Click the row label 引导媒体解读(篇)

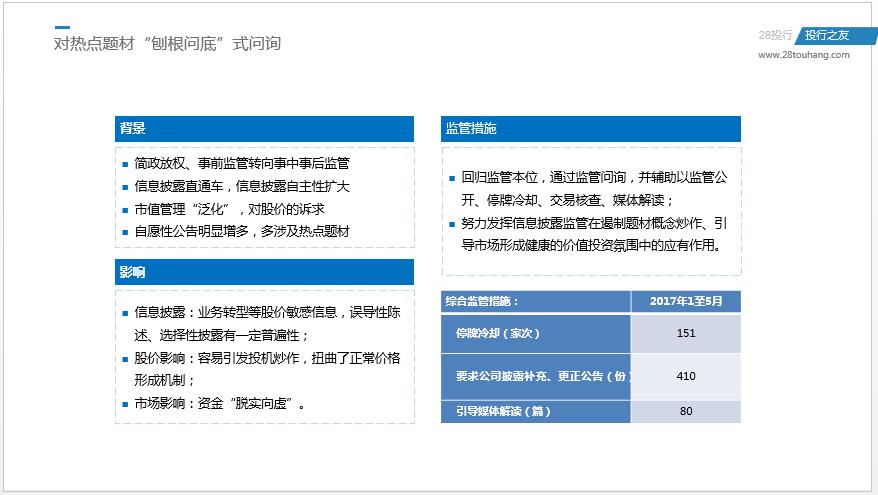[x=503, y=411]
